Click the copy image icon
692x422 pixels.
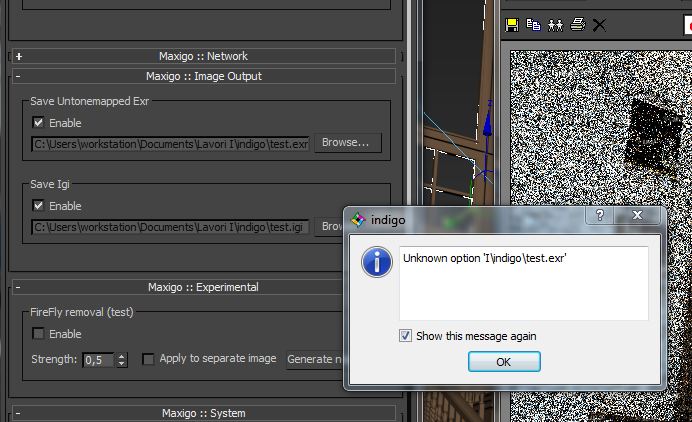[x=533, y=24]
